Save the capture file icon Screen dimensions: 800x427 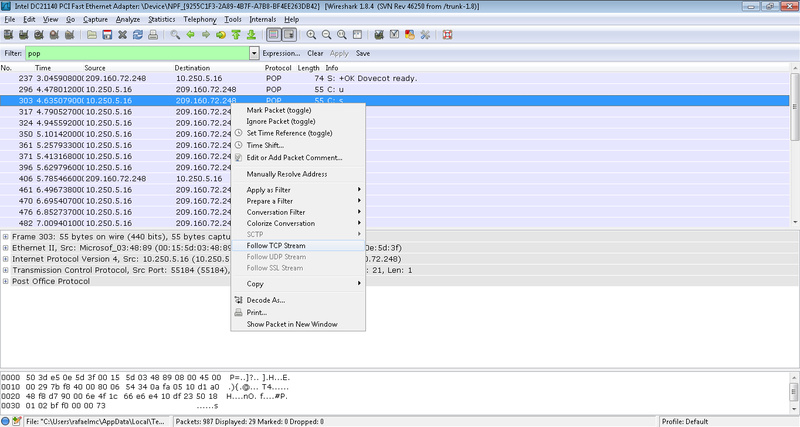[x=107, y=35]
